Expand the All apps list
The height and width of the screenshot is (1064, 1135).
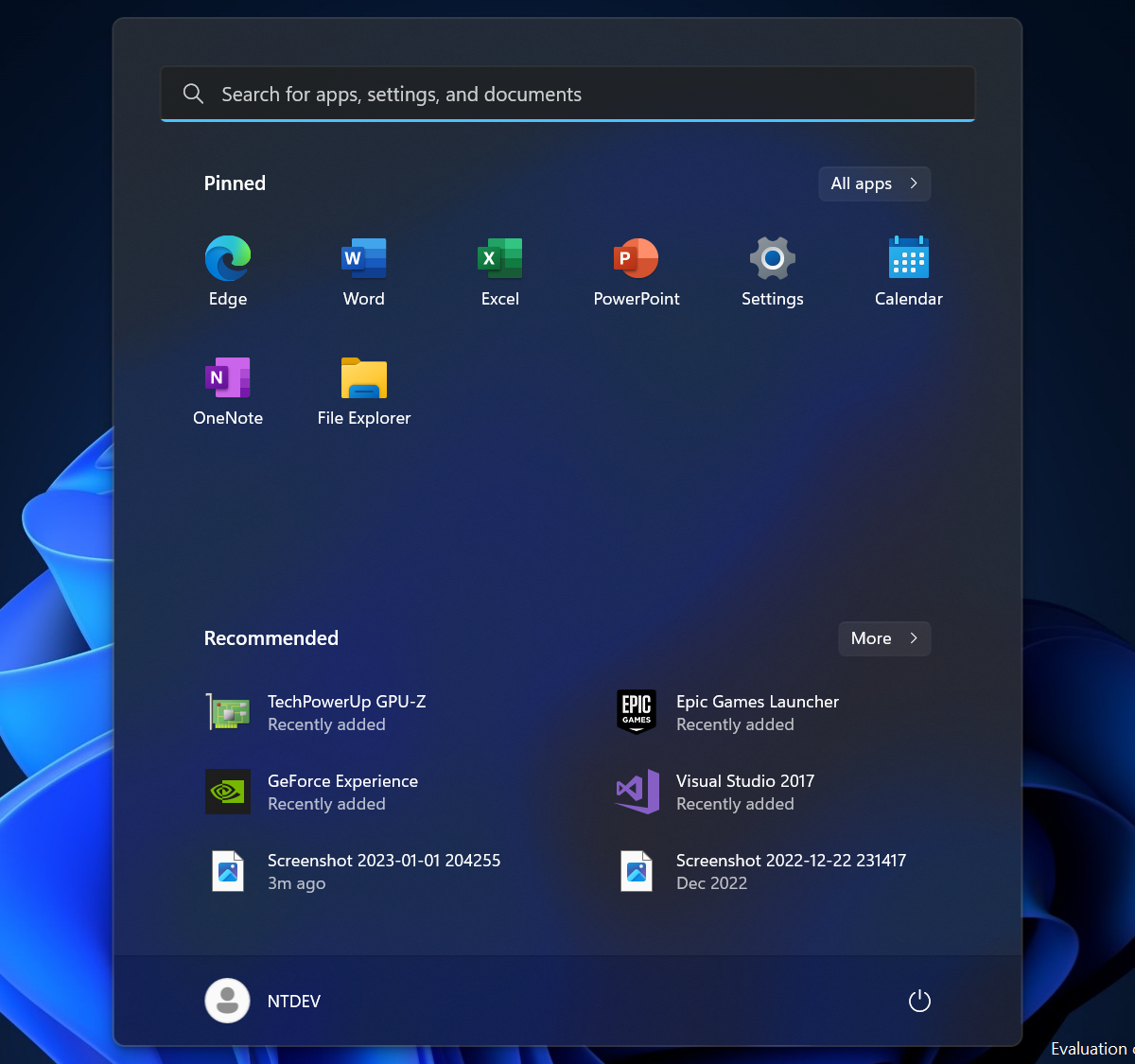pyautogui.click(x=873, y=183)
